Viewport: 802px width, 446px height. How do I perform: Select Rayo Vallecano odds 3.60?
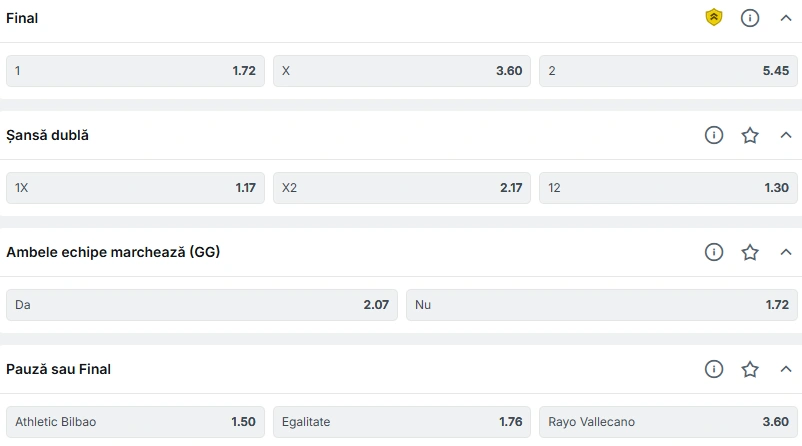668,422
